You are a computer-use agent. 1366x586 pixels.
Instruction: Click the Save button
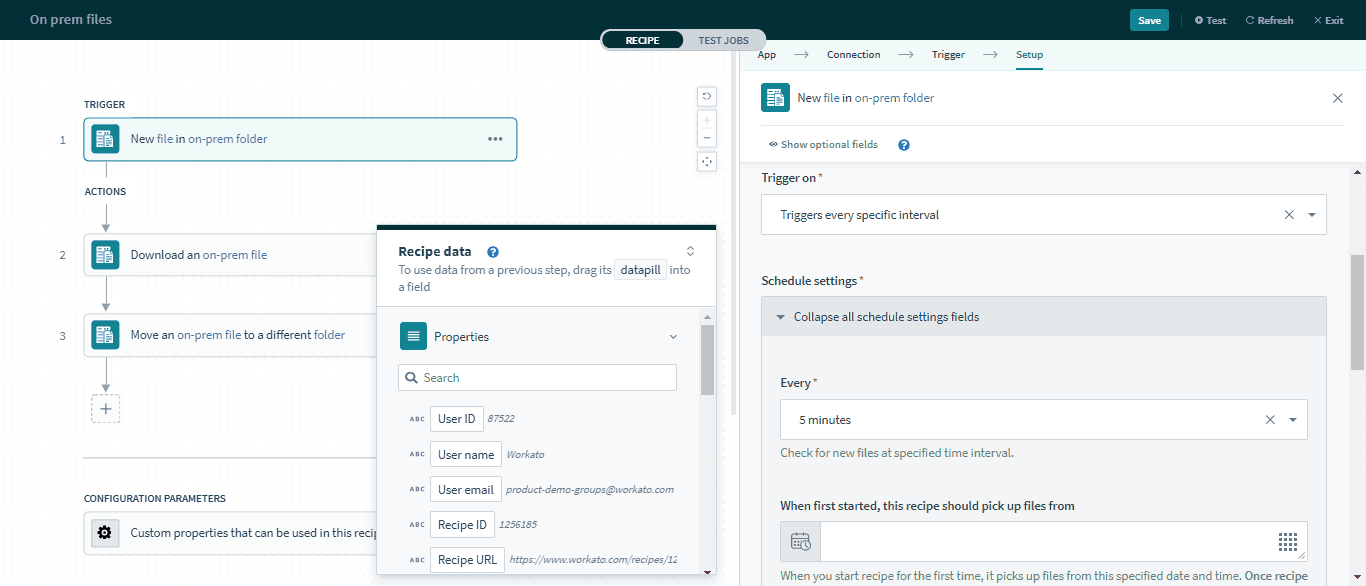pyautogui.click(x=1149, y=20)
